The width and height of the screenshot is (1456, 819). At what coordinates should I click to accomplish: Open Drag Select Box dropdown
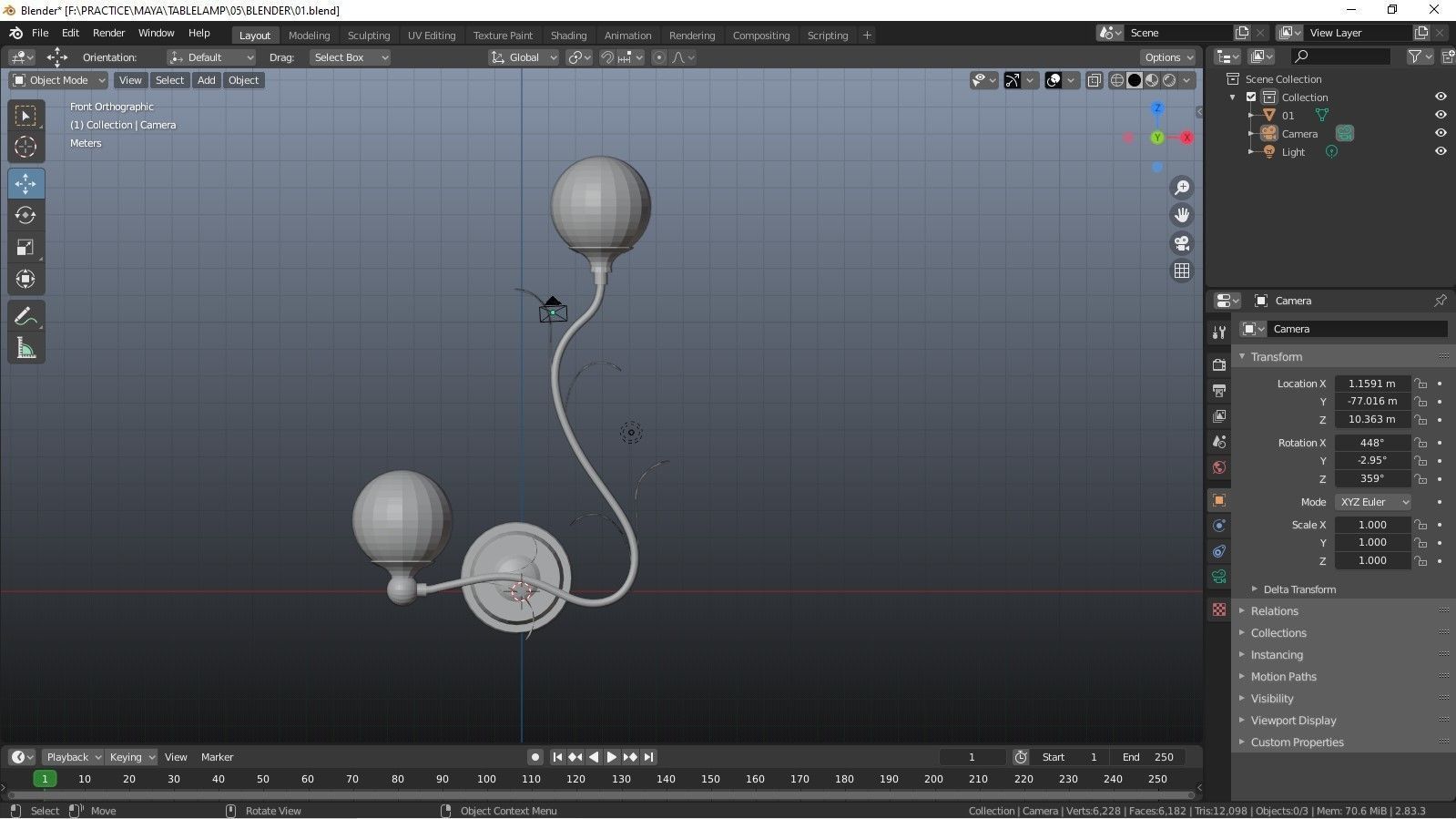pyautogui.click(x=350, y=57)
